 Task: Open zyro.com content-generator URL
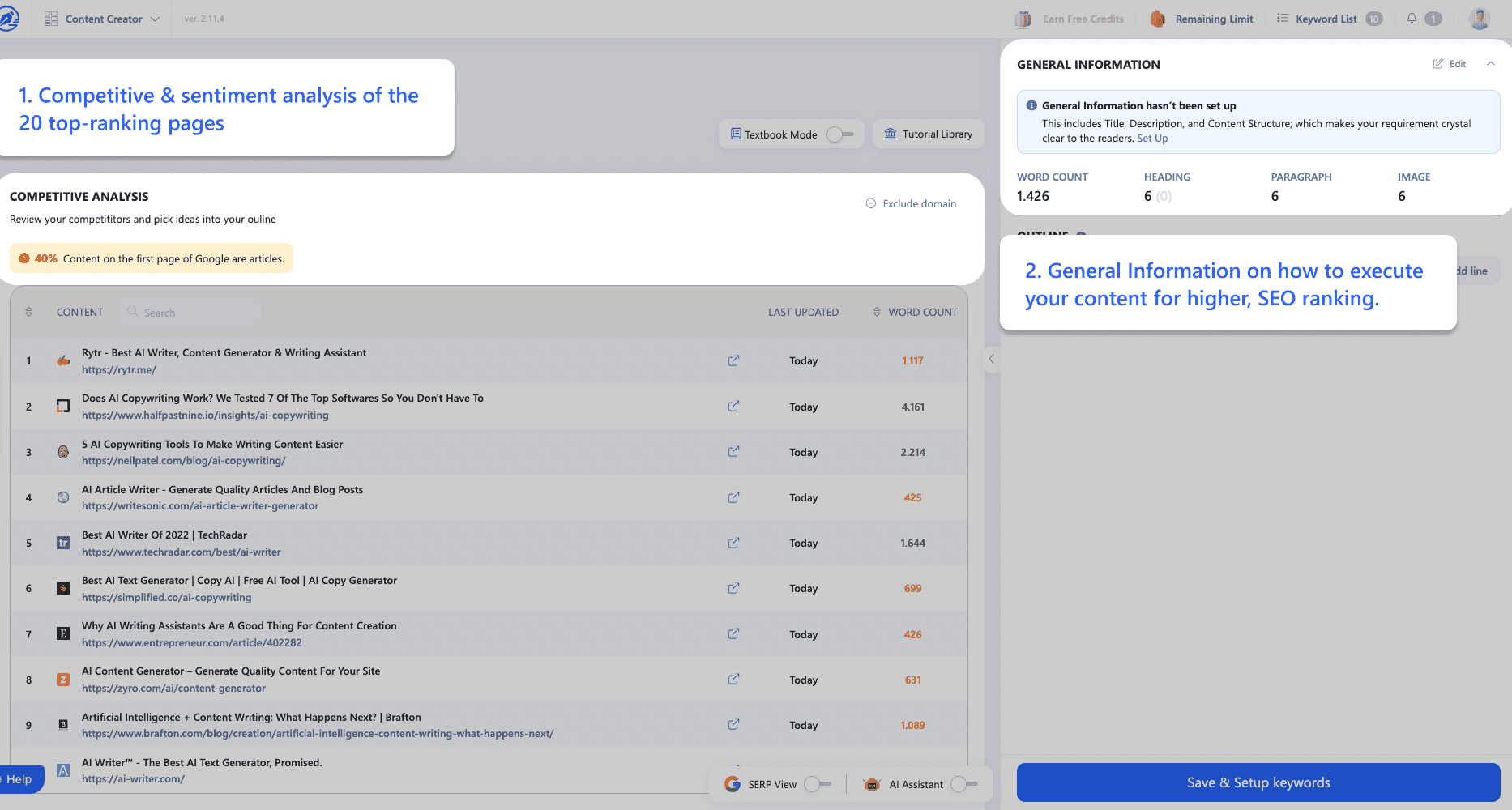pos(173,688)
